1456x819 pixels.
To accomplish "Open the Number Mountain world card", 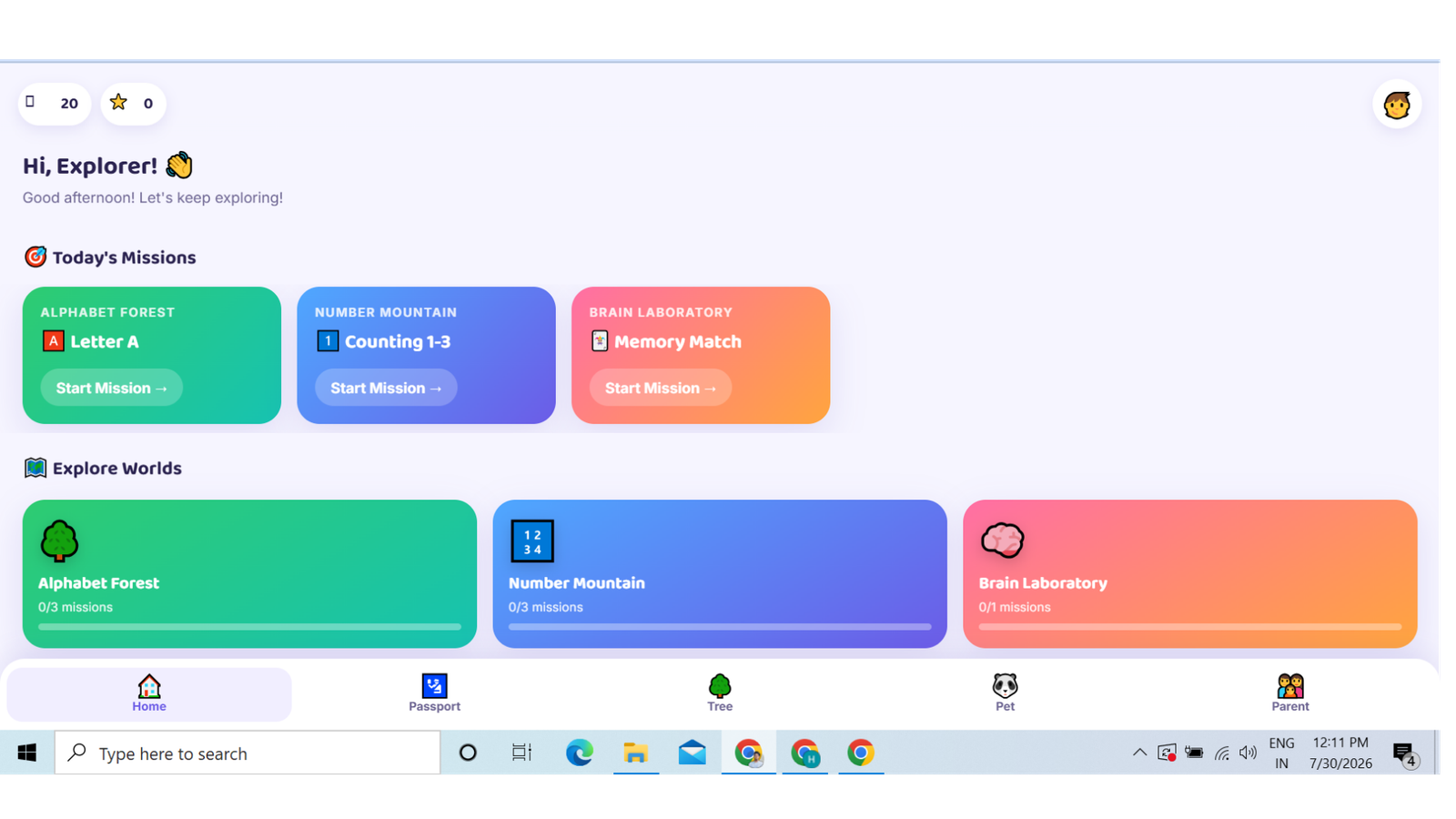I will point(720,573).
